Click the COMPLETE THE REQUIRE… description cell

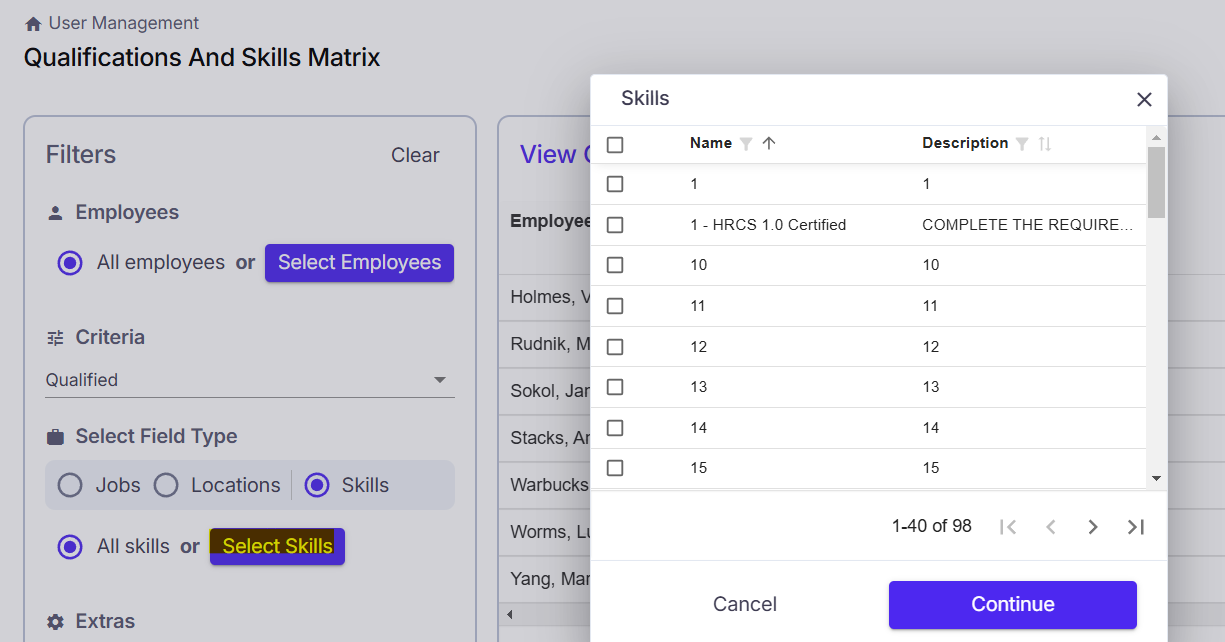pos(1028,225)
